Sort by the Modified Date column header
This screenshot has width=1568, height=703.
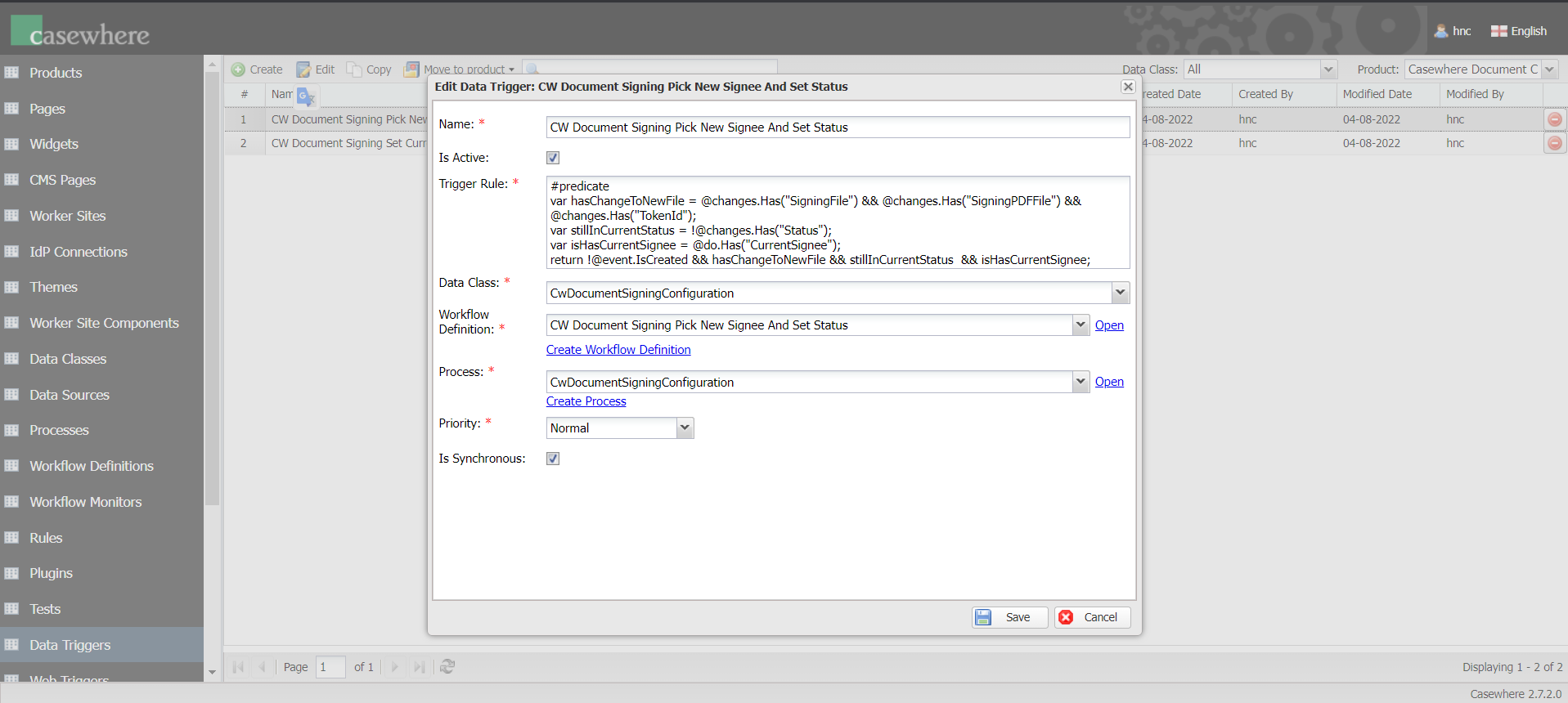(x=1388, y=94)
